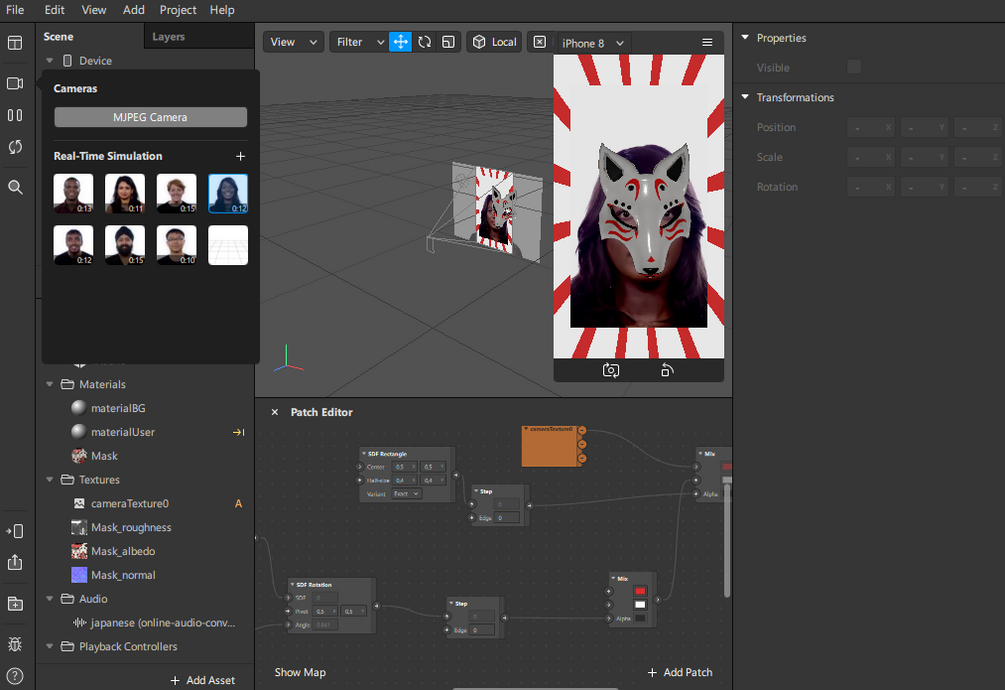
Task: Open the layout panel icon in left sidebar
Action: (15, 43)
